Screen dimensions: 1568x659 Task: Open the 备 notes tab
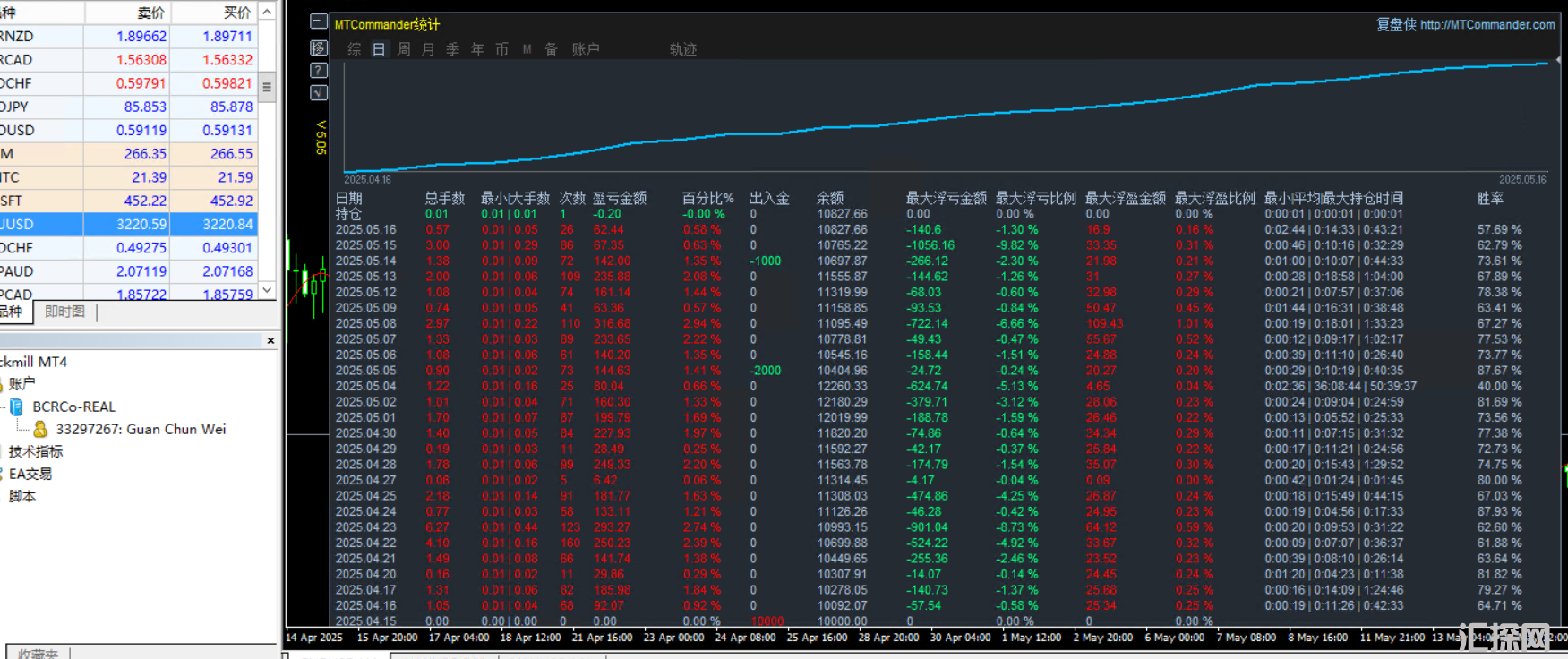click(x=551, y=49)
